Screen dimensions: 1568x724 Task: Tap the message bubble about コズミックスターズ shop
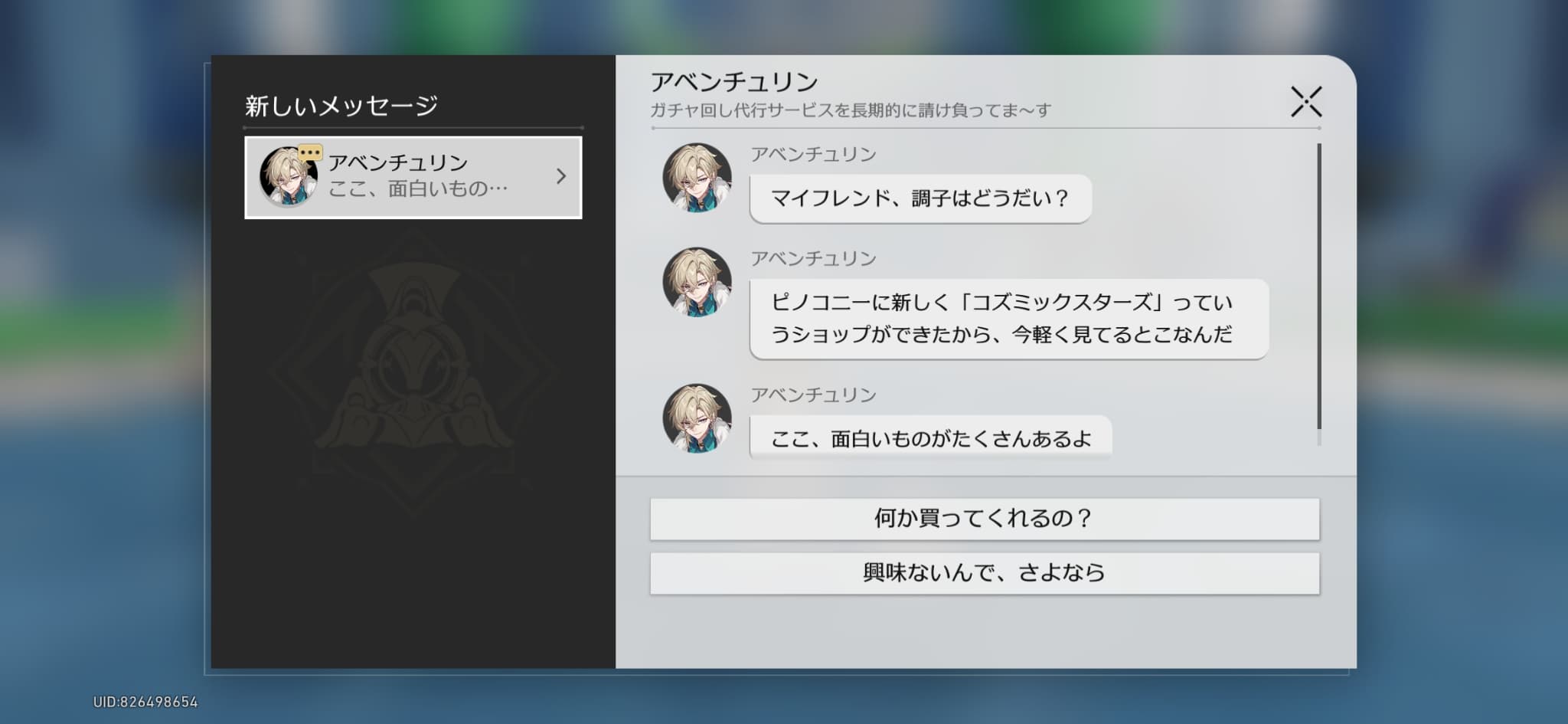pyautogui.click(x=1008, y=319)
